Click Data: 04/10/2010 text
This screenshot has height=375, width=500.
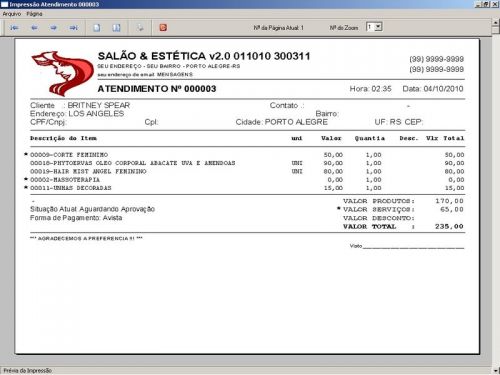[433, 89]
